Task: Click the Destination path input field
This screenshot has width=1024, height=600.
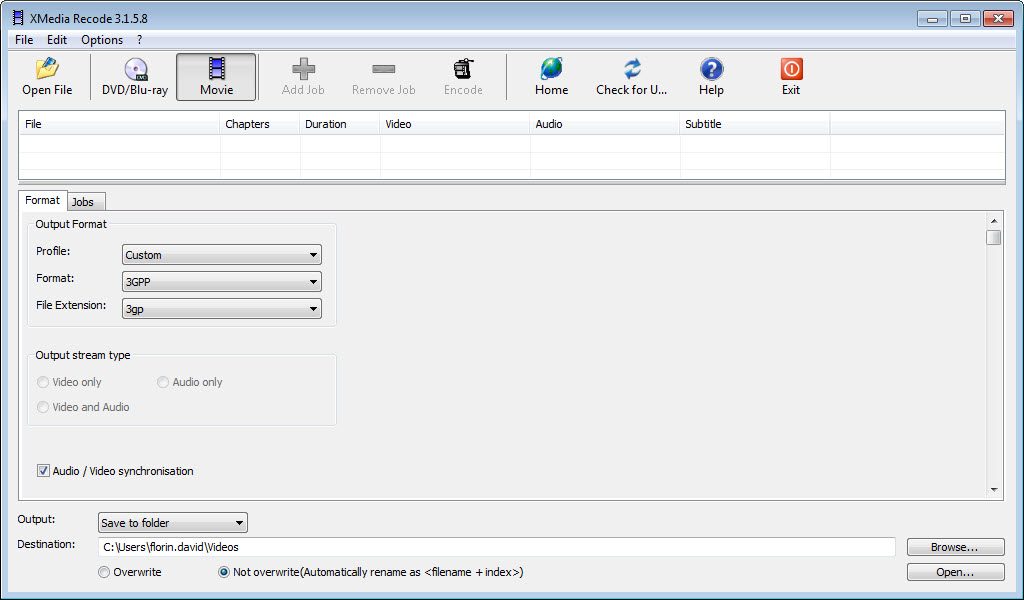Action: (x=496, y=547)
